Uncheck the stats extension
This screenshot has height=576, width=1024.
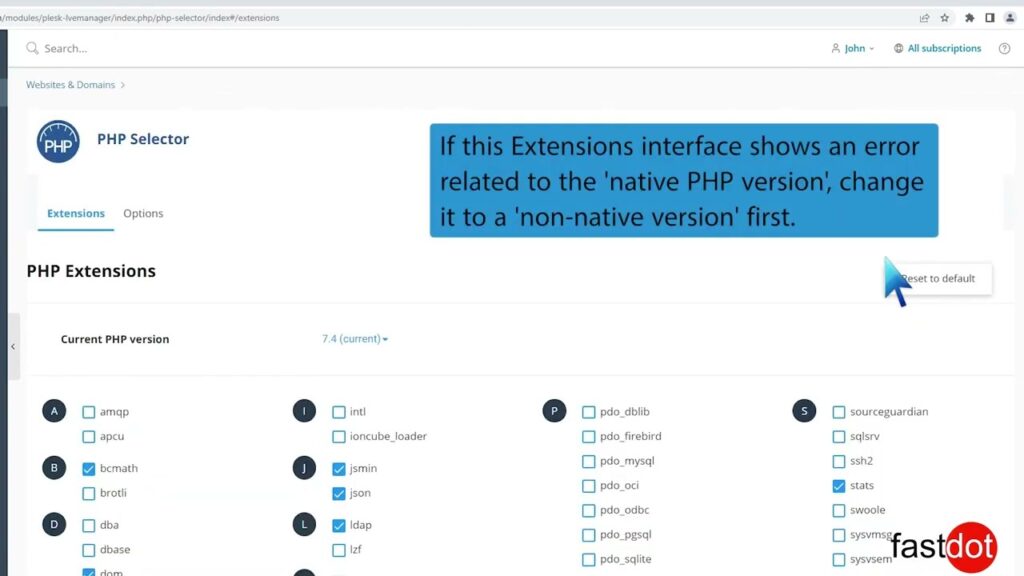[839, 485]
